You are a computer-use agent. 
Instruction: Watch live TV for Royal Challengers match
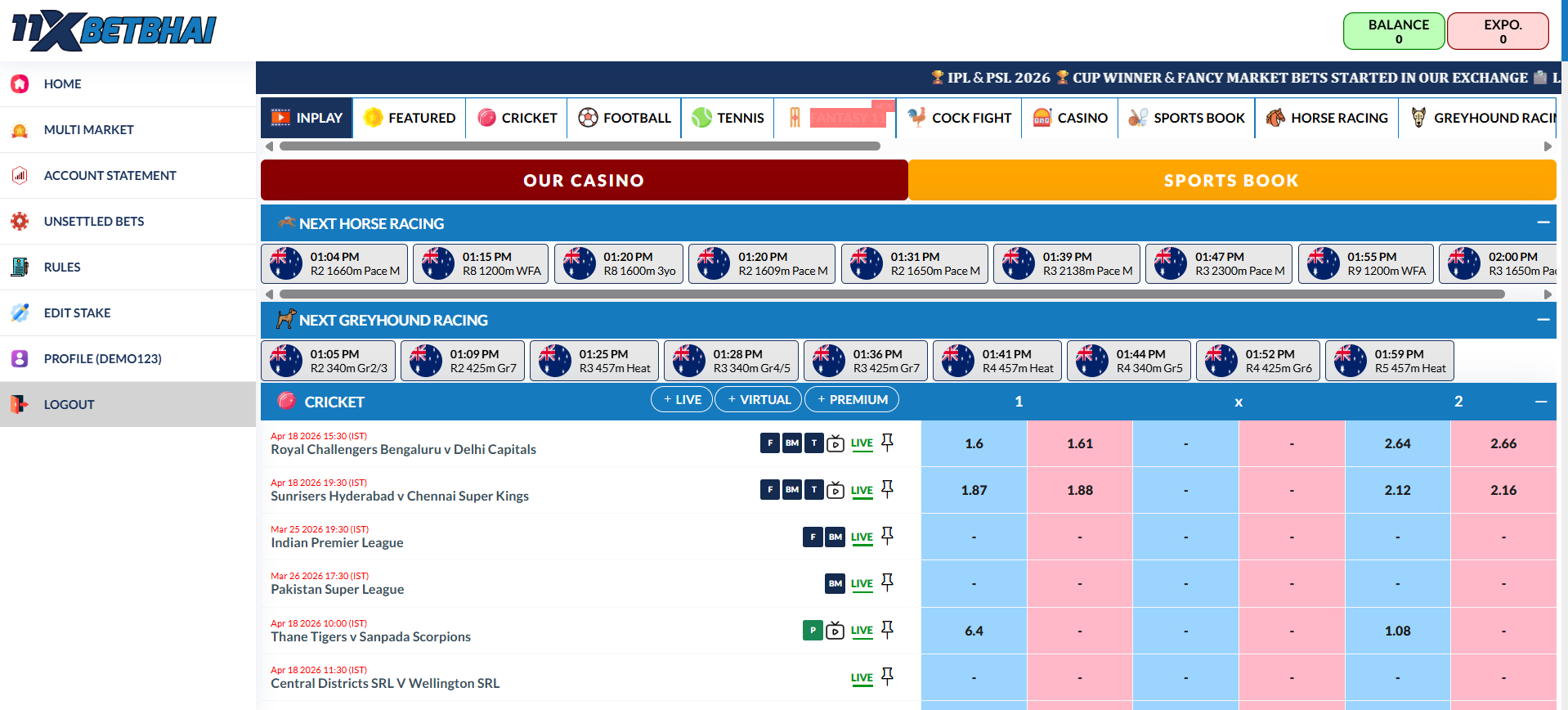[x=835, y=443]
